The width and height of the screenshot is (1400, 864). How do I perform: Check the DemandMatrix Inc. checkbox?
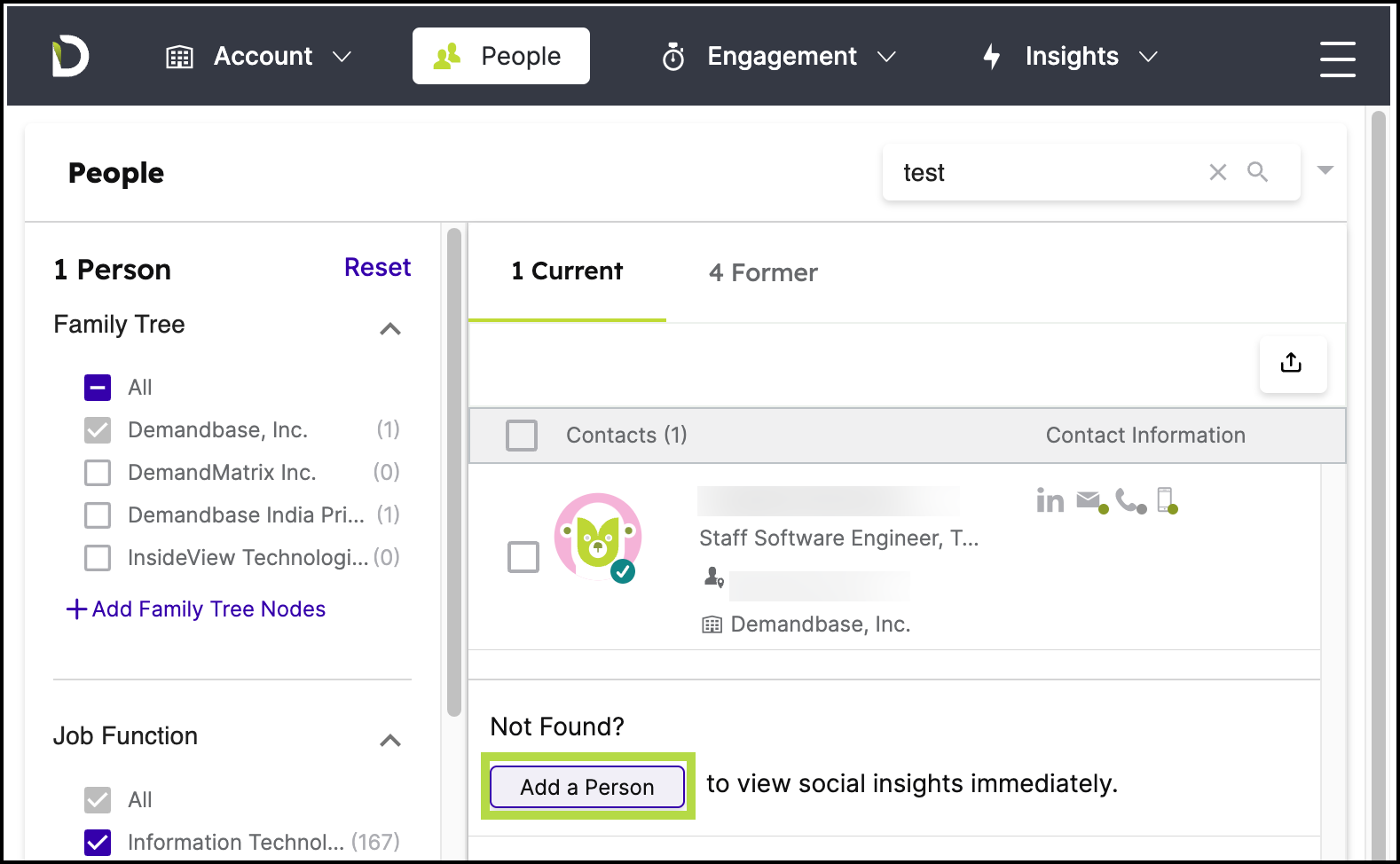[x=98, y=473]
